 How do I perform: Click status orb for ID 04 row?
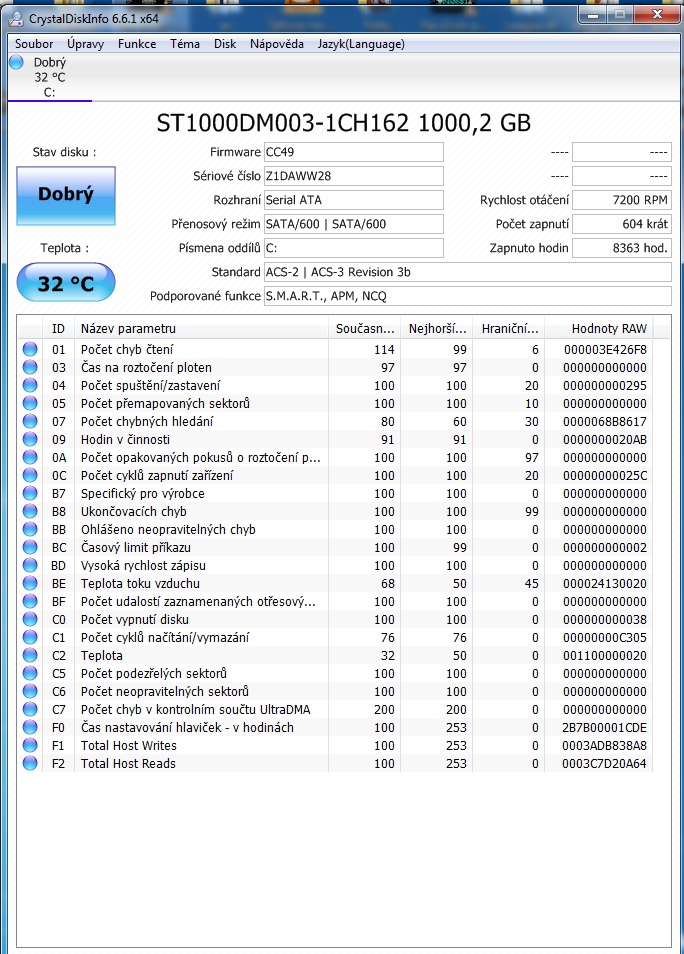pos(30,385)
